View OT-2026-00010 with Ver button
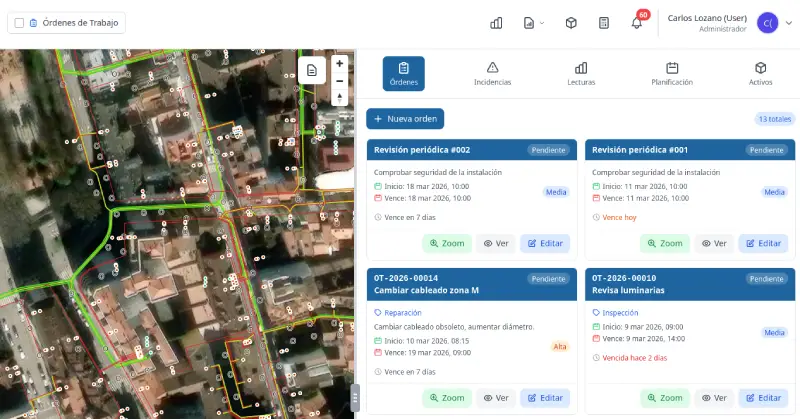 [x=714, y=398]
